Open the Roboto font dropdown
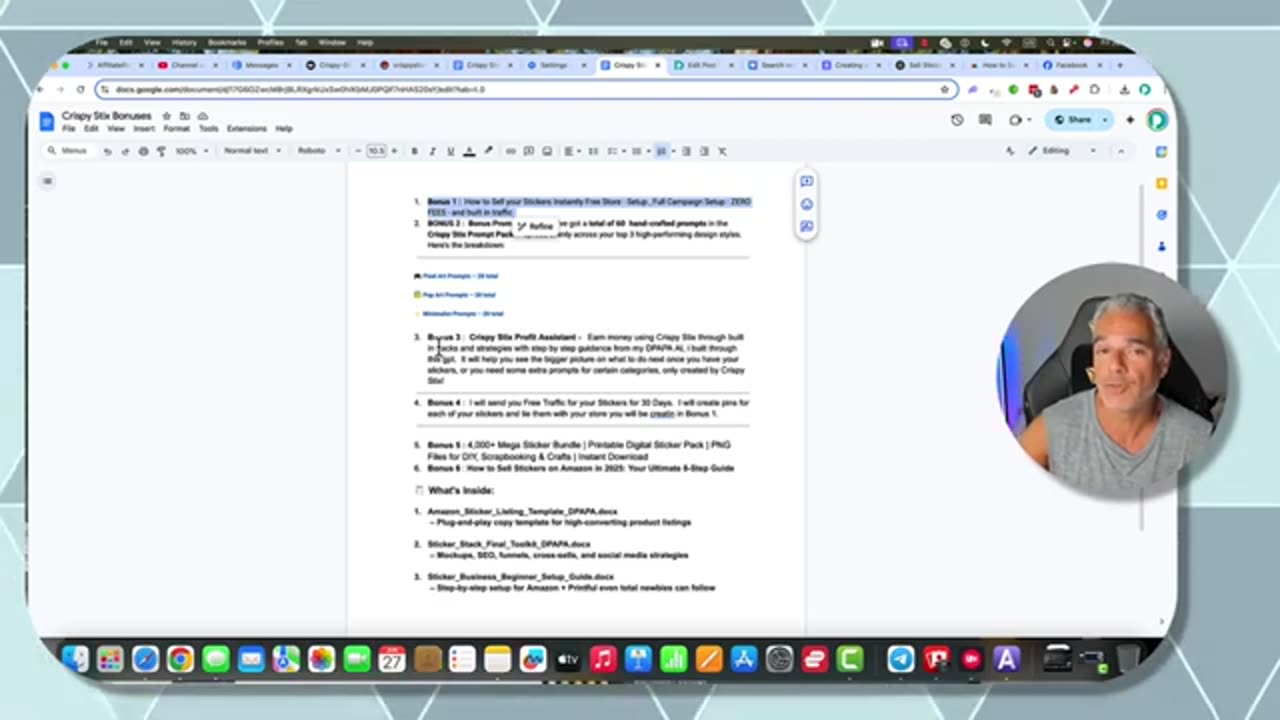The height and width of the screenshot is (720, 1280). 318,151
